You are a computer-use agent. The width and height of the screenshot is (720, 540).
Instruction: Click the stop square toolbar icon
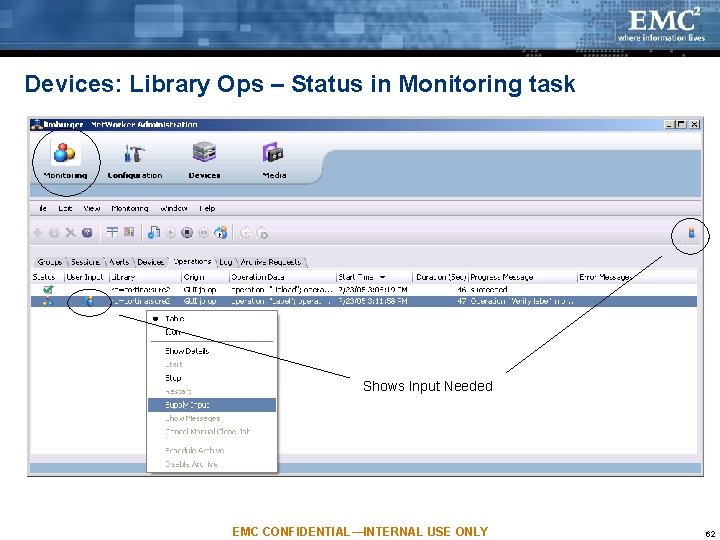(187, 233)
